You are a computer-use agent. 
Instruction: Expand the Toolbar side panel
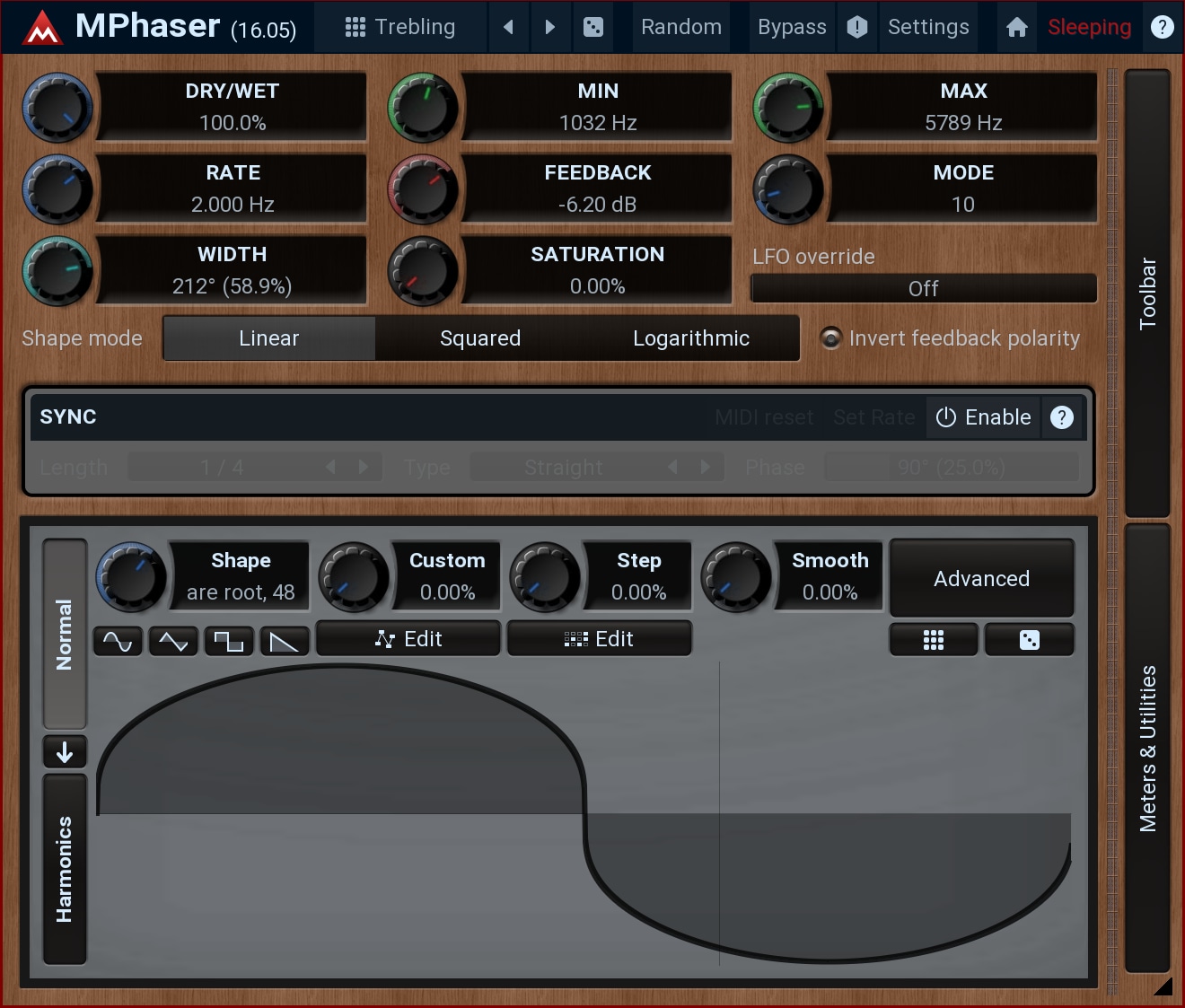click(x=1147, y=293)
